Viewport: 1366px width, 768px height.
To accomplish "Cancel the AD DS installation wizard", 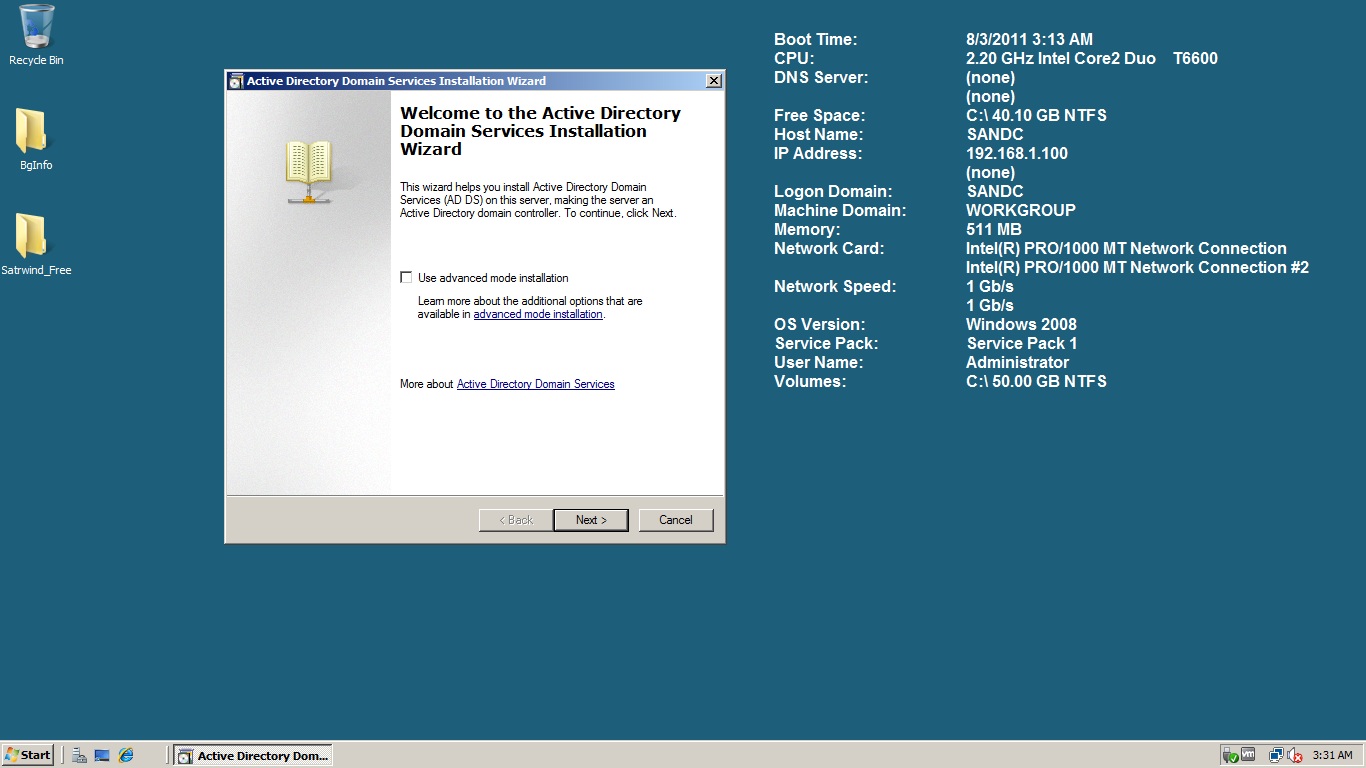I will (676, 520).
